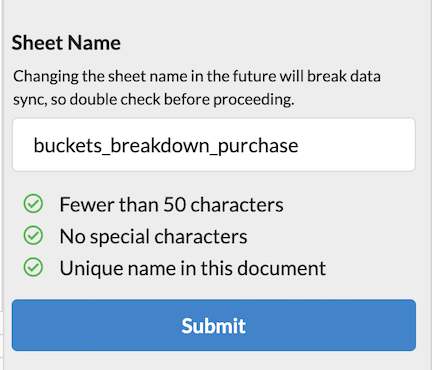Select the No special characters label
The height and width of the screenshot is (370, 432).
pos(153,237)
